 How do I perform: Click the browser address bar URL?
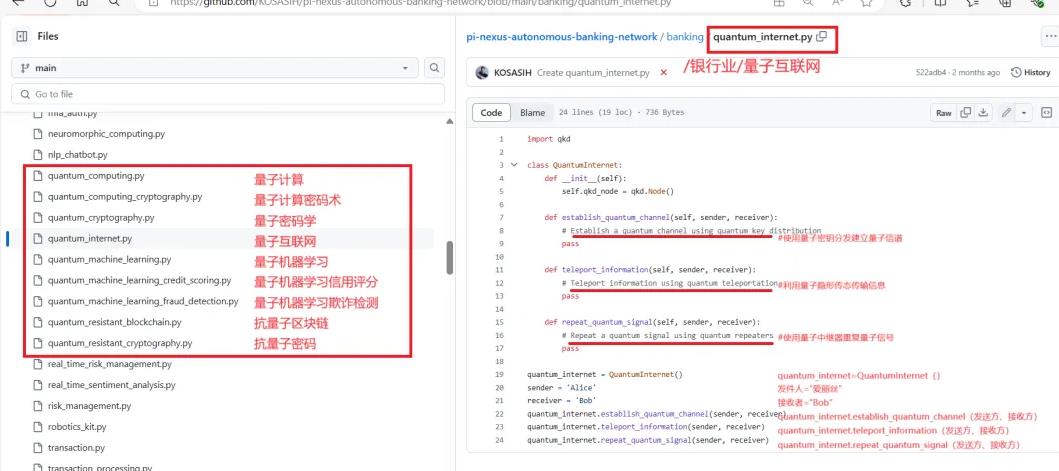point(421,3)
